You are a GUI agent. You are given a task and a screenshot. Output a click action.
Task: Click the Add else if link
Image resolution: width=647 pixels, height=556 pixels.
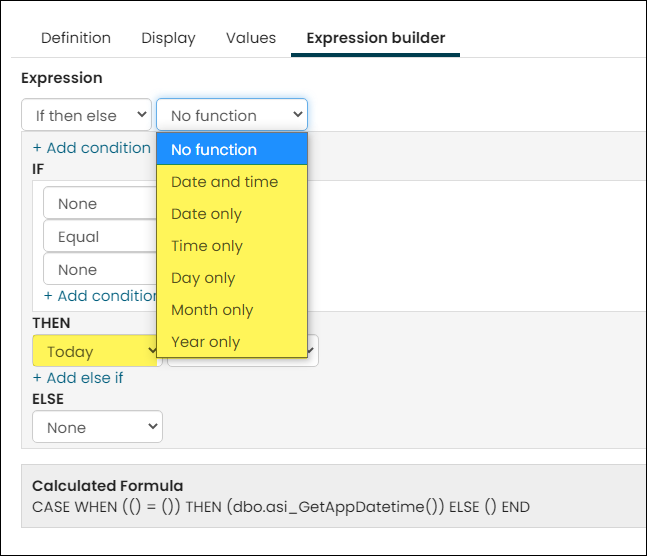click(x=78, y=378)
